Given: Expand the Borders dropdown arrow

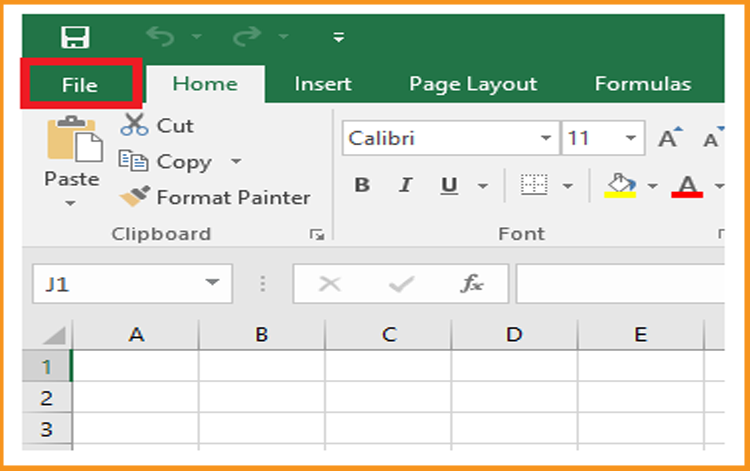Looking at the screenshot, I should coord(568,186).
